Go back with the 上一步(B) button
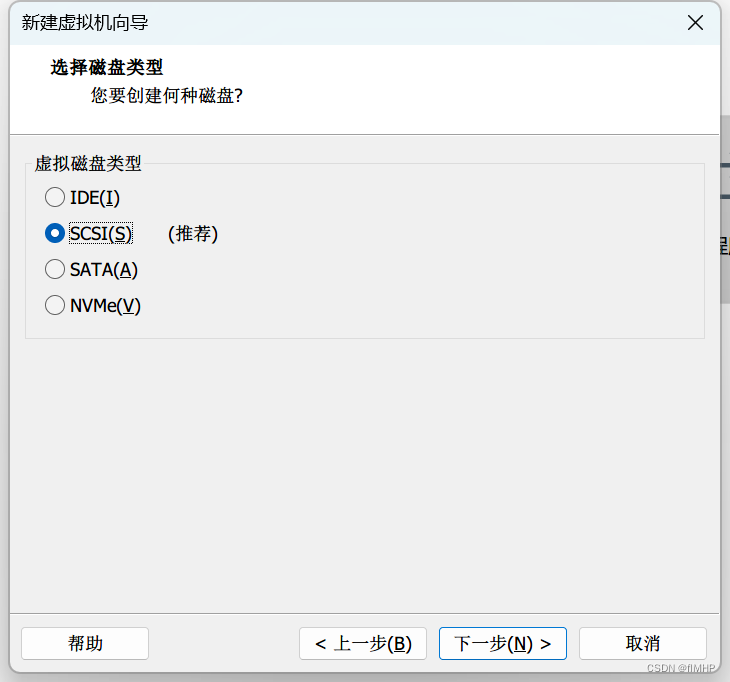 (x=363, y=643)
